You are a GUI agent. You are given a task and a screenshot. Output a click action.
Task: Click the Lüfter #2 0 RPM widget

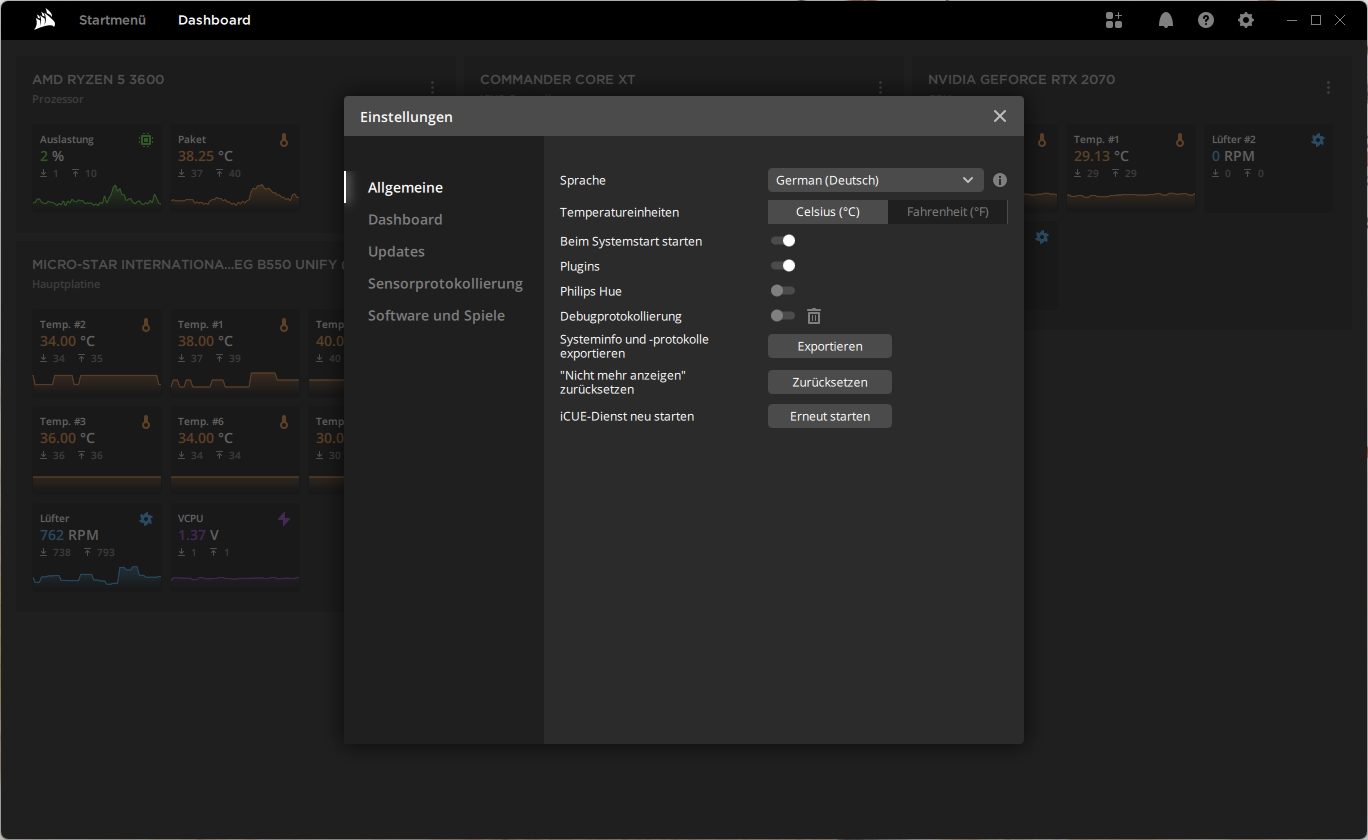(x=1268, y=168)
